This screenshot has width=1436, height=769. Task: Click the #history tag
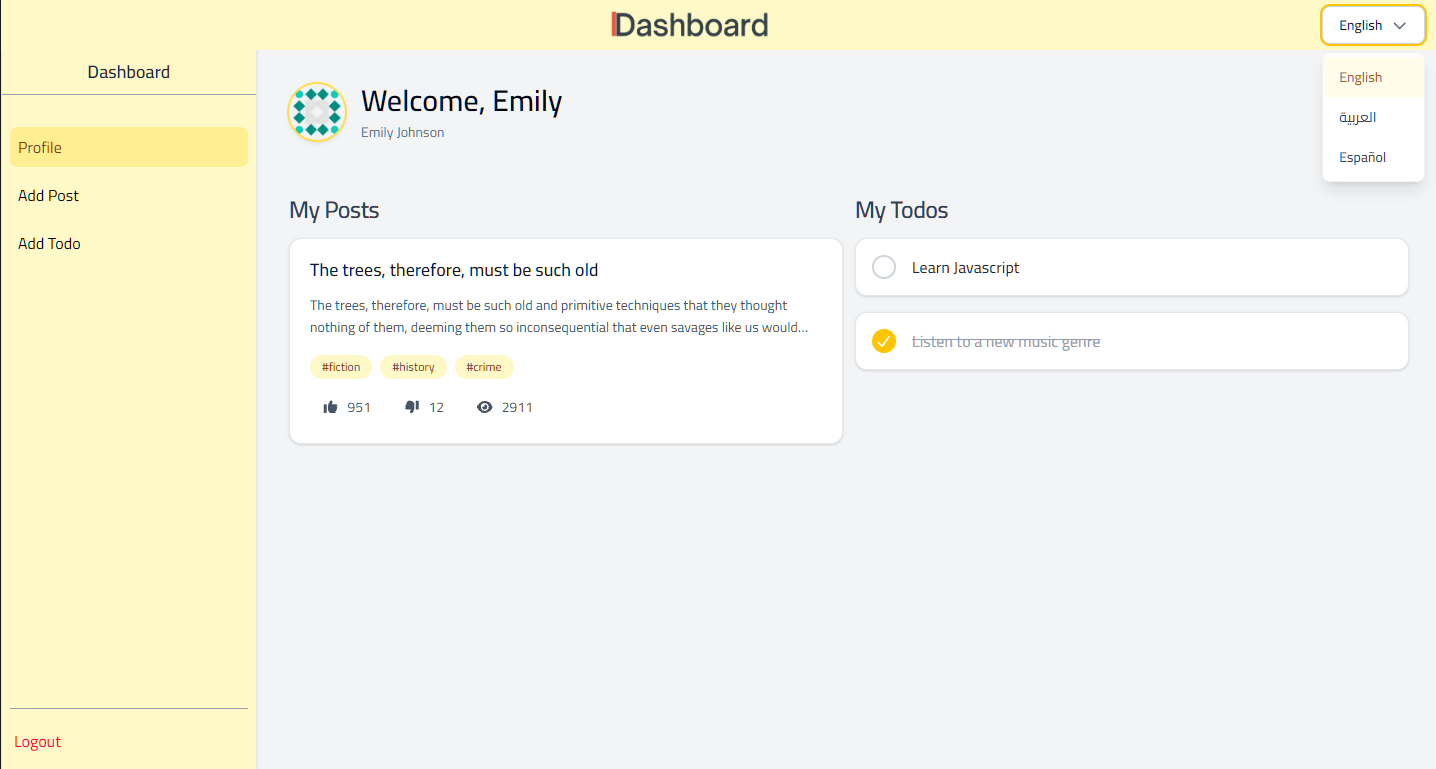(x=413, y=367)
